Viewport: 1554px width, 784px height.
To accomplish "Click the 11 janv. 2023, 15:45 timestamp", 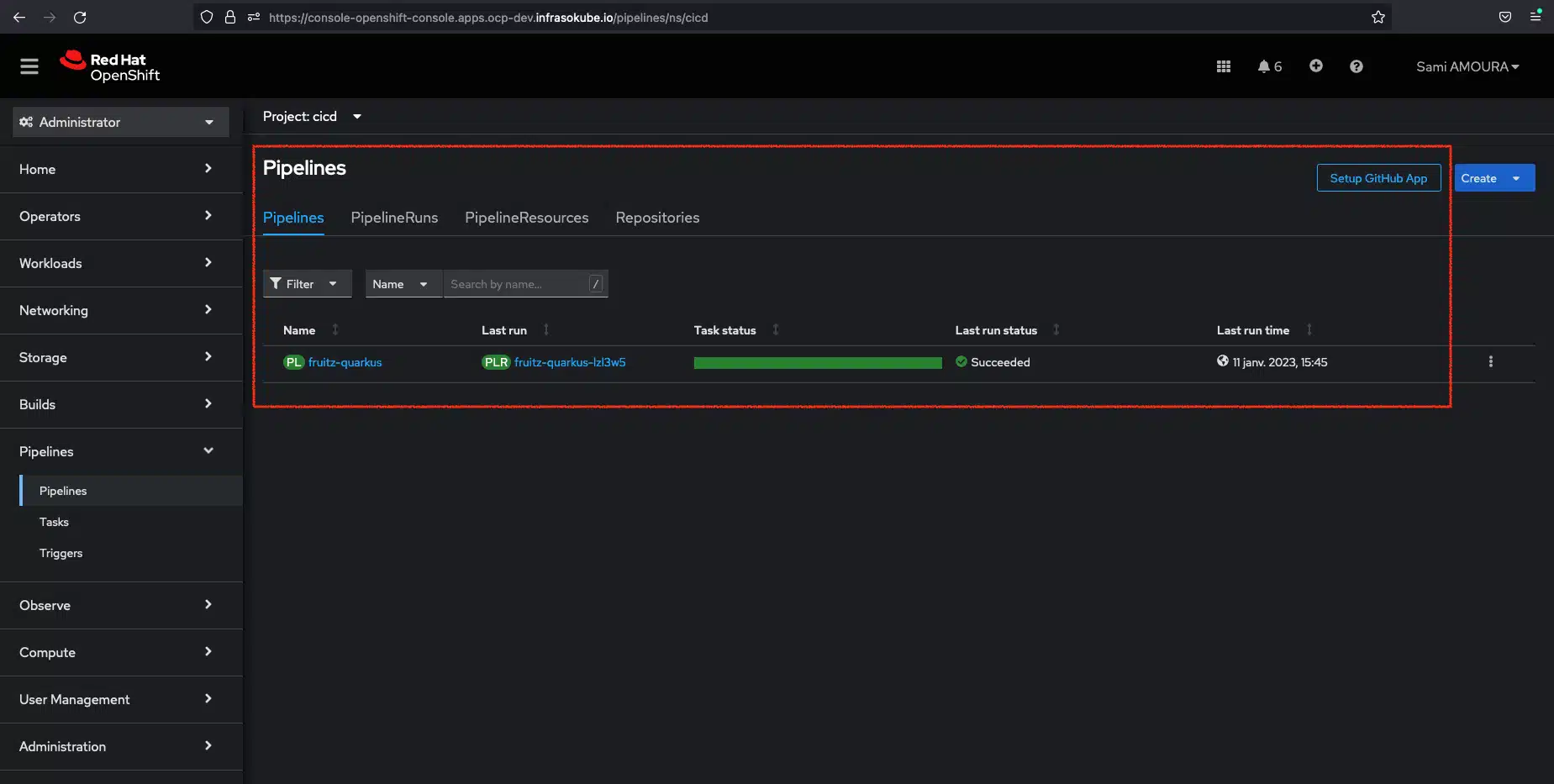I will [1280, 362].
